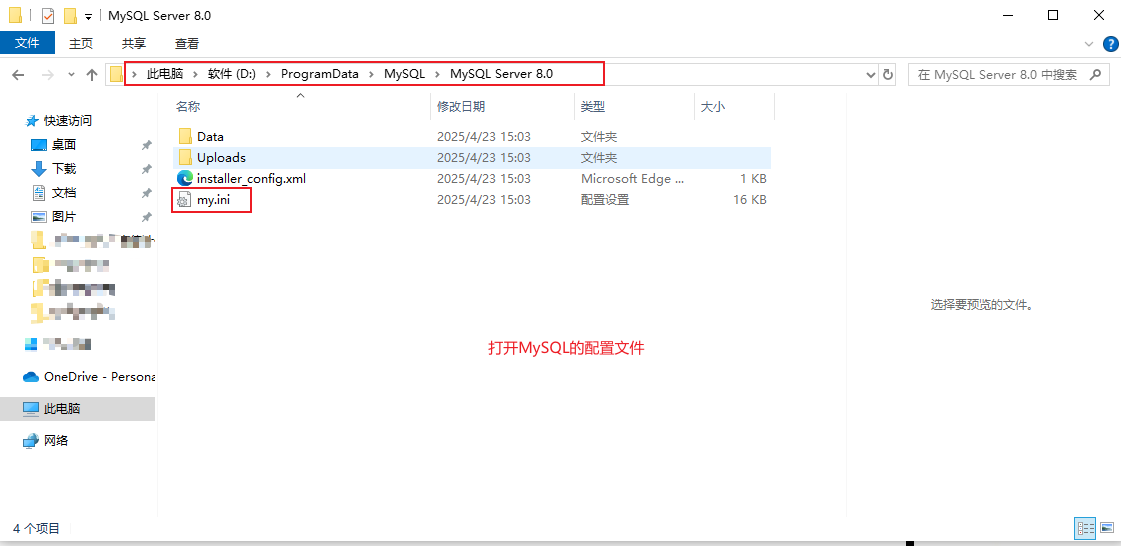This screenshot has width=1121, height=546.
Task: Open the View ribbon tab
Action: click(187, 44)
